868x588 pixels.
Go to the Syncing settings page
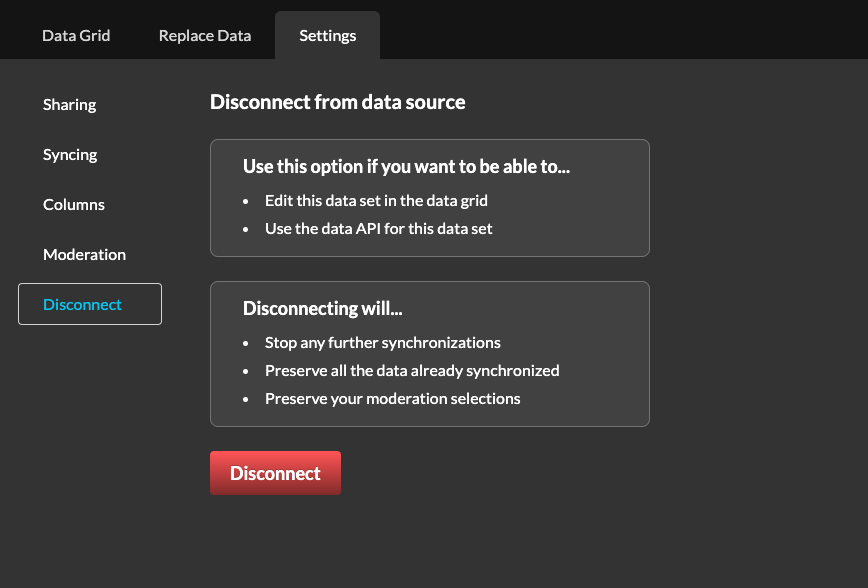pyautogui.click(x=70, y=154)
